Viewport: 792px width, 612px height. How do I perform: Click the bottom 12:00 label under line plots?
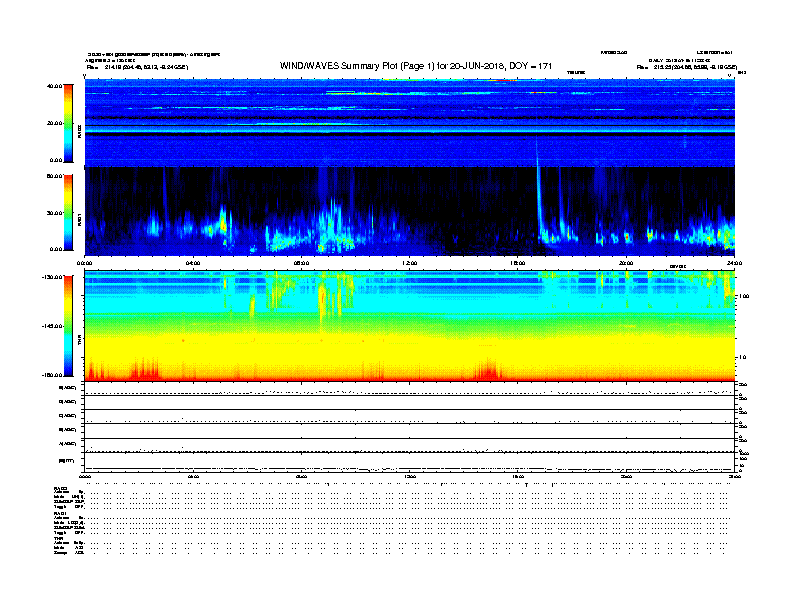410,476
